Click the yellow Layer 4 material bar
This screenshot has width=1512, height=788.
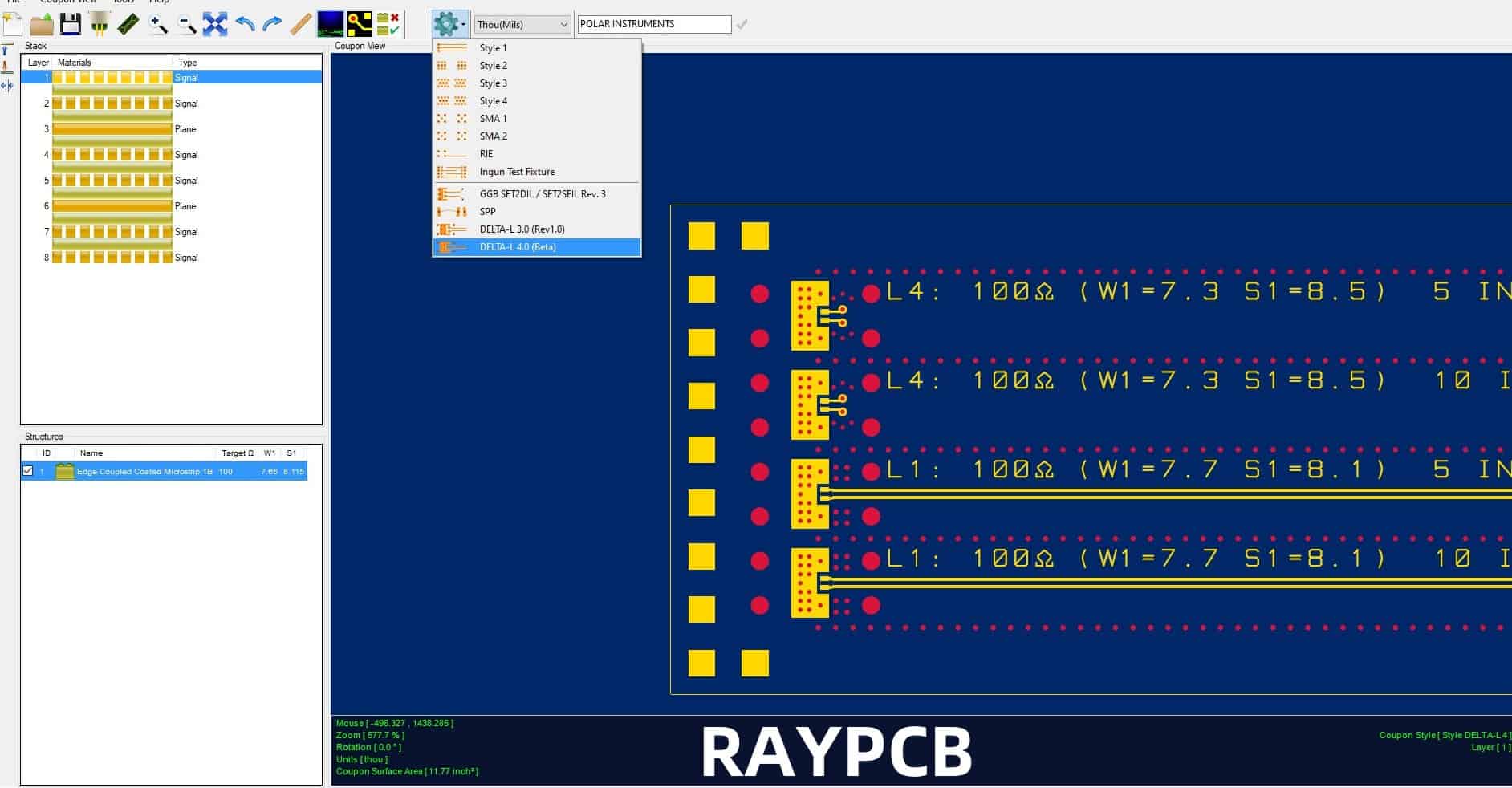pos(112,154)
